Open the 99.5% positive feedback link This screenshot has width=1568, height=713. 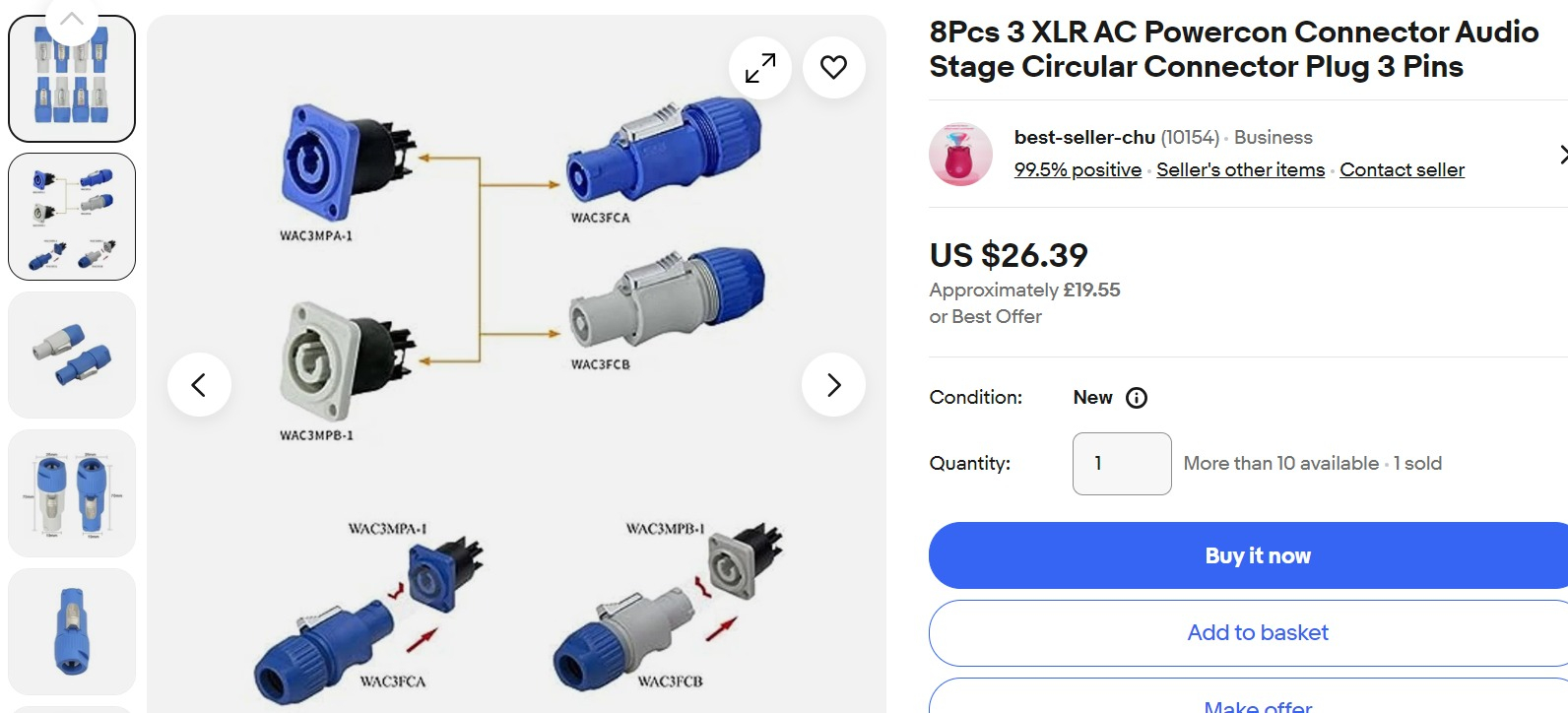[1078, 170]
